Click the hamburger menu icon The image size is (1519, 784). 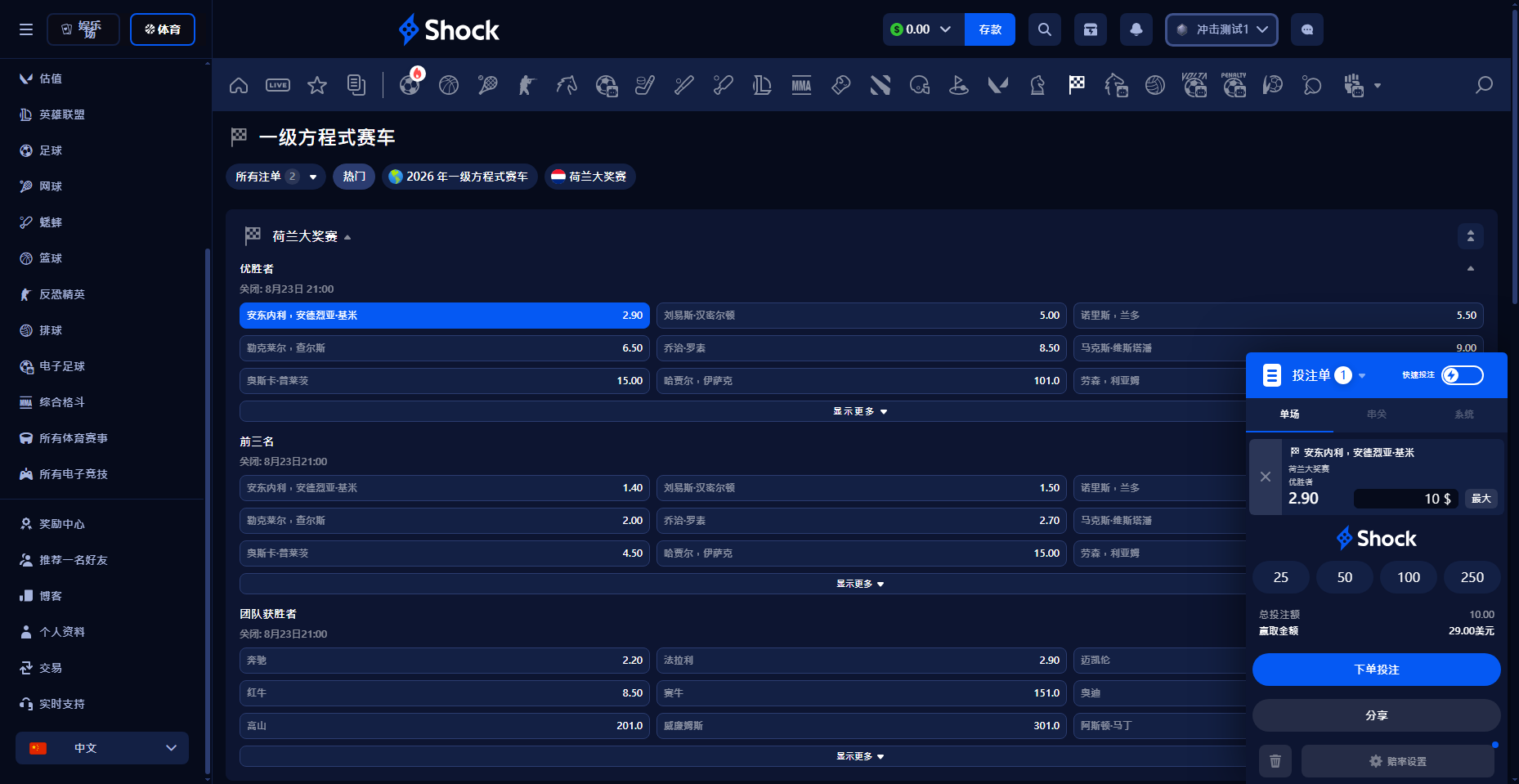click(x=26, y=29)
